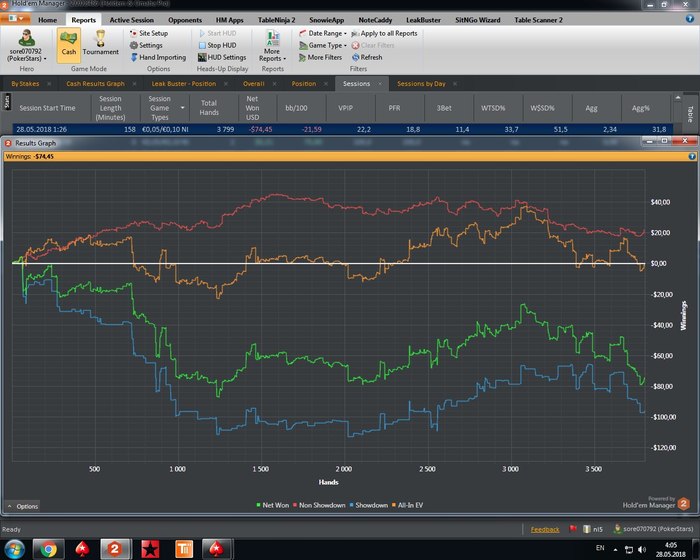This screenshot has width=700, height=560.
Task: Close the Overall report tab
Action: click(x=274, y=84)
